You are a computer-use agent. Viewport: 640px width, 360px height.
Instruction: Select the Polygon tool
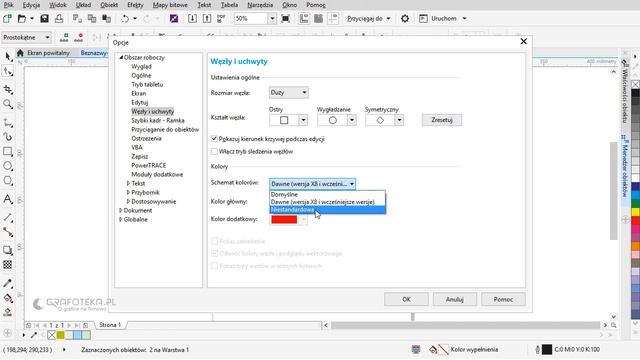click(x=8, y=180)
